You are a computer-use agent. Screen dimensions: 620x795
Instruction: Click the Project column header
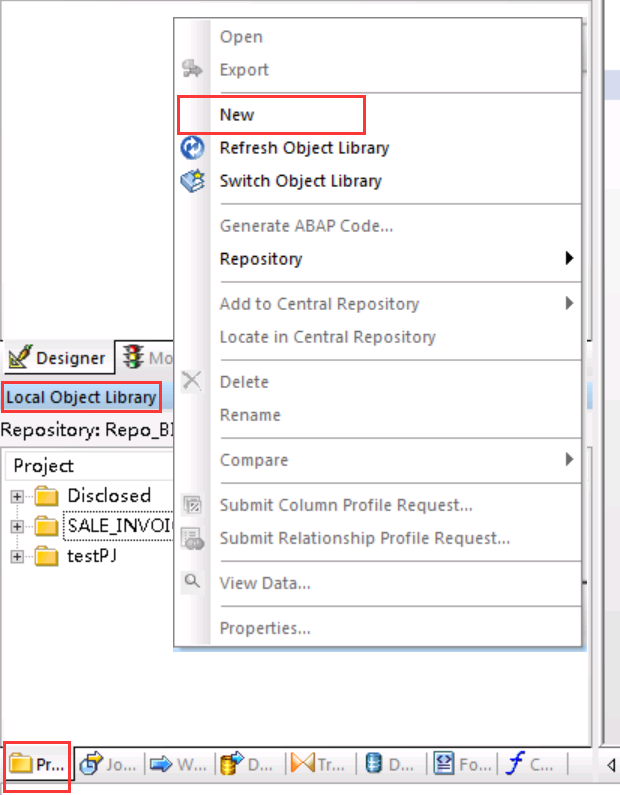pos(44,466)
